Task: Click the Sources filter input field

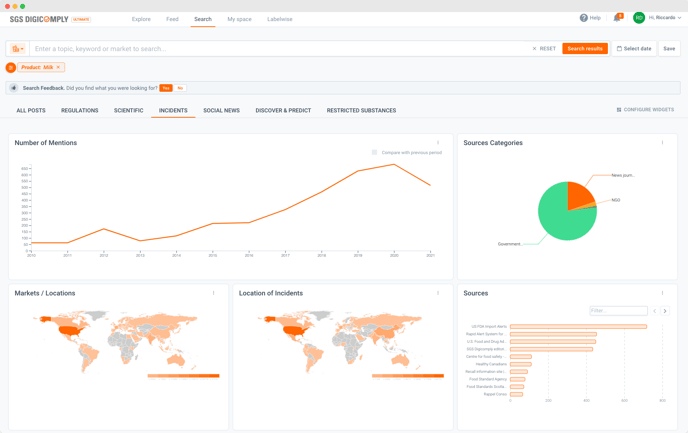Action: (618, 311)
